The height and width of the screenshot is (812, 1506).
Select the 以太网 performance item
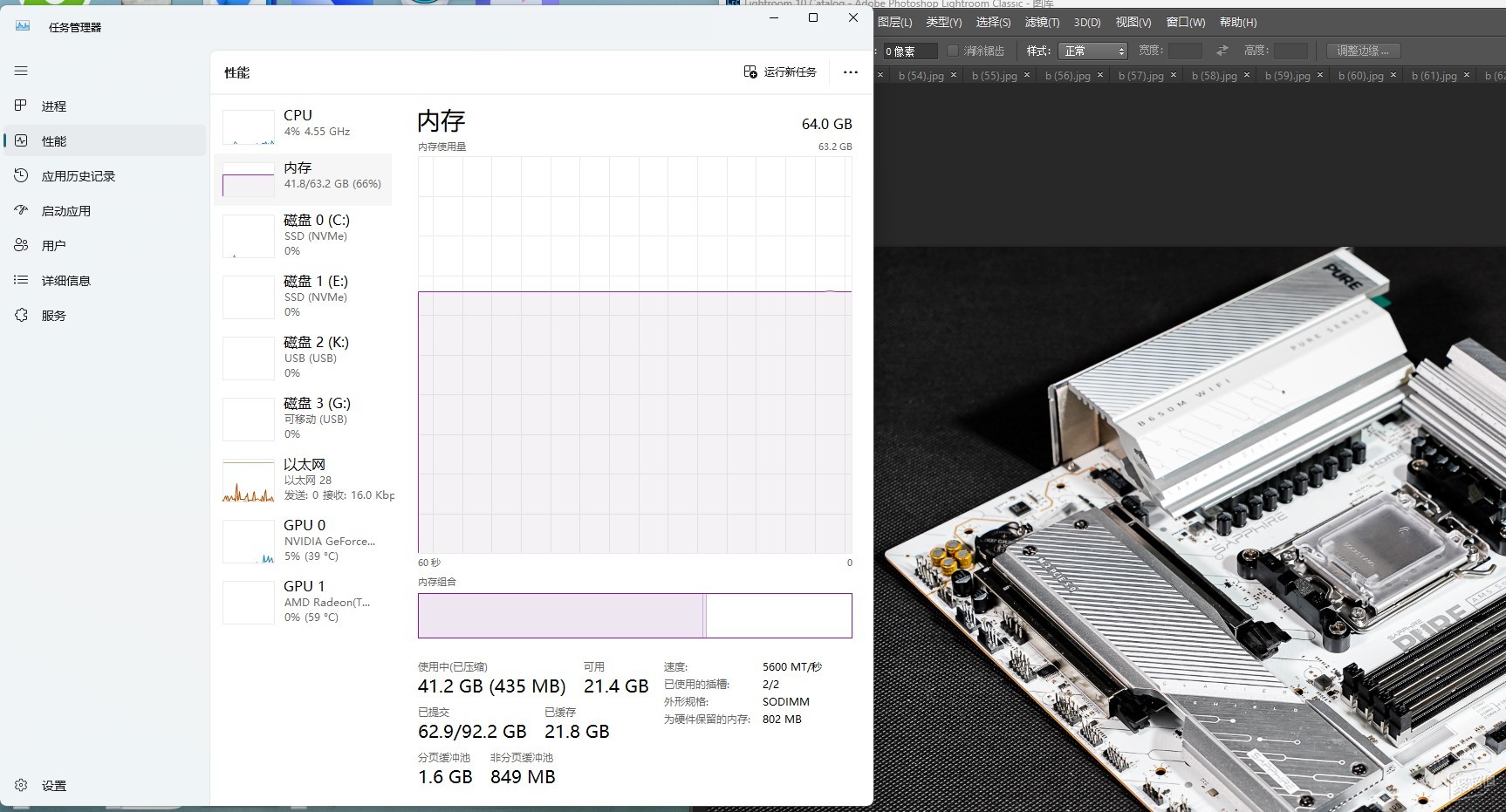pos(303,480)
